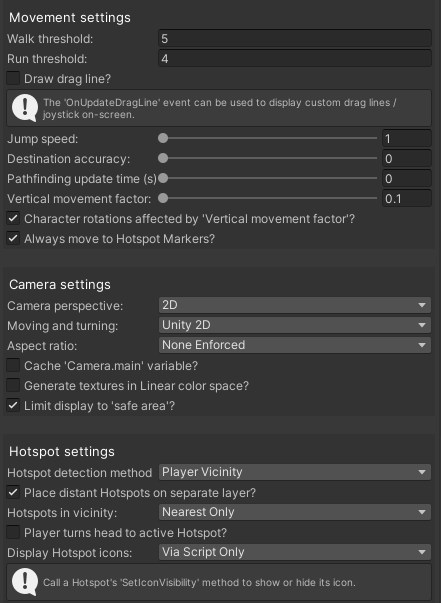Click the SetIconVisibility info exclamation icon
Viewport: 441px width, 603px height.
25,582
